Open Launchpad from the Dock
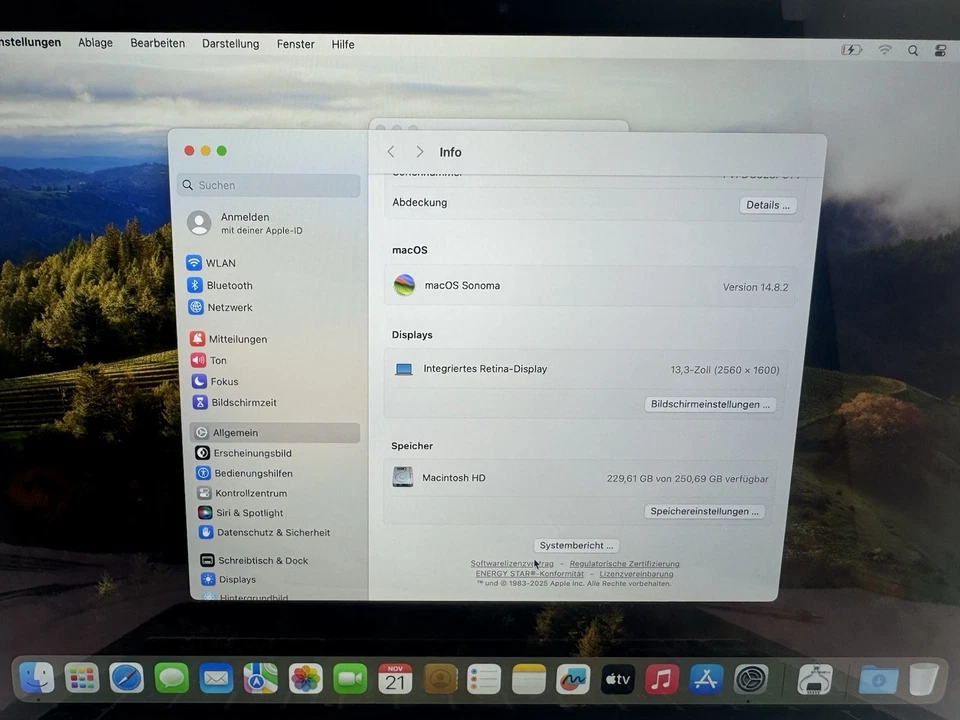 [x=81, y=678]
